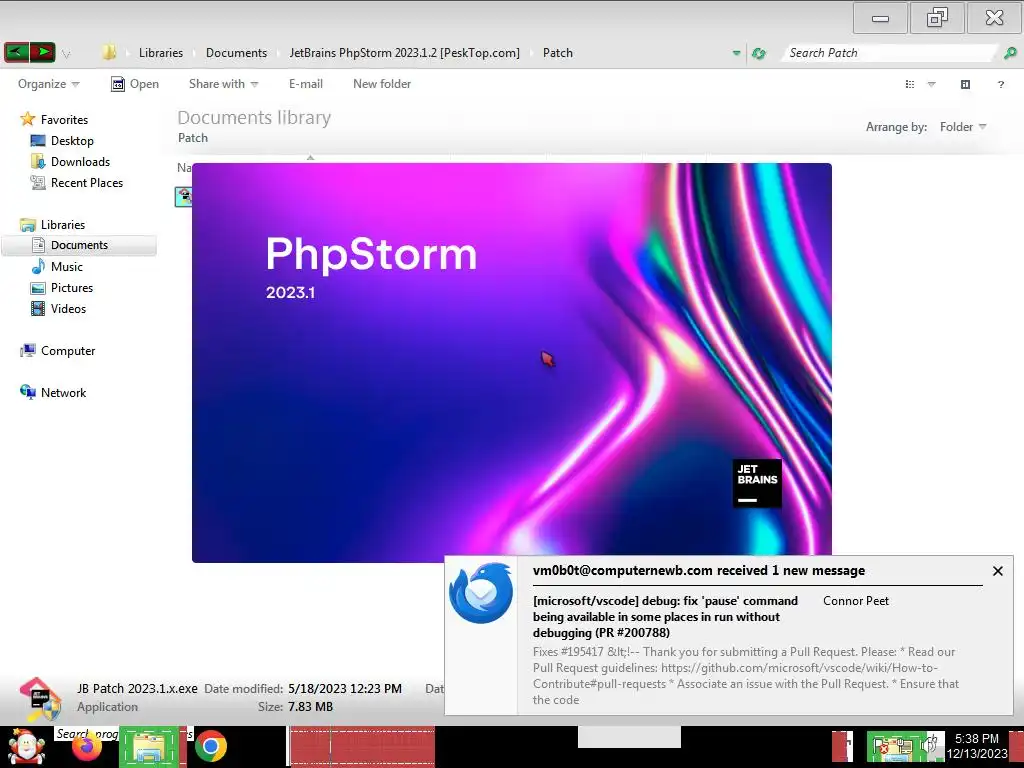1024x768 pixels.
Task: Focus the Search Patch box
Action: [x=891, y=53]
